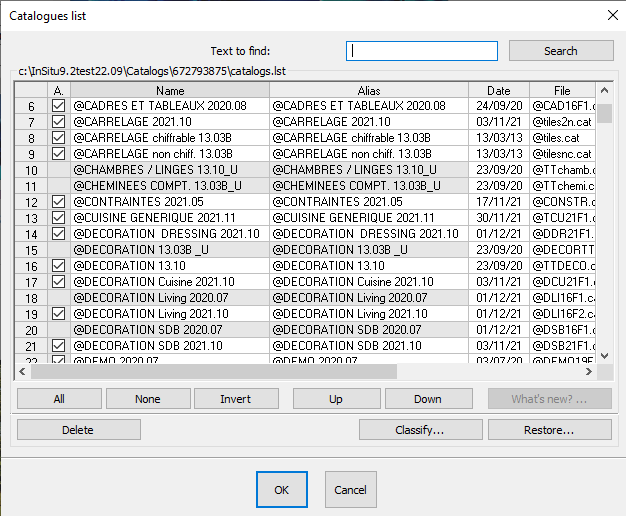Click the Alias column header
This screenshot has height=516, width=626.
pos(368,90)
